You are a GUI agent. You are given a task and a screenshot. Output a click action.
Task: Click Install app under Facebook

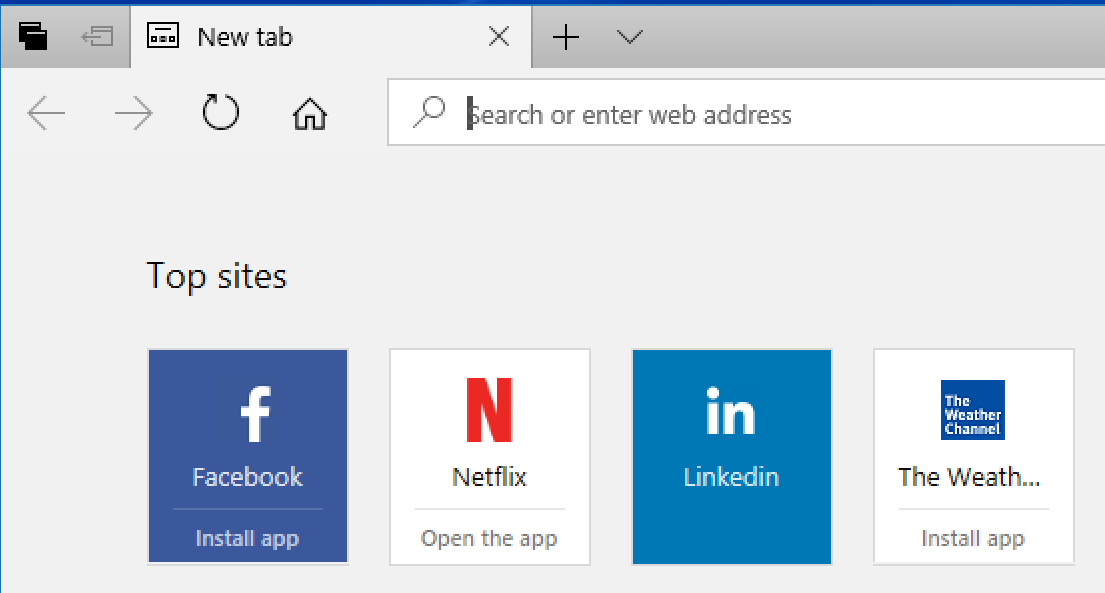(x=247, y=538)
